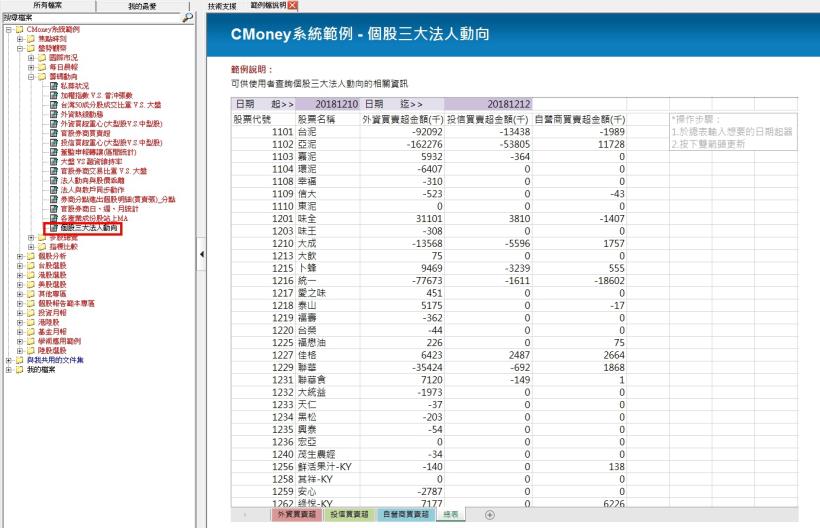The image size is (820, 528).
Task: Click the document icon beside 法人與散戶同步動作
Action: (53, 190)
